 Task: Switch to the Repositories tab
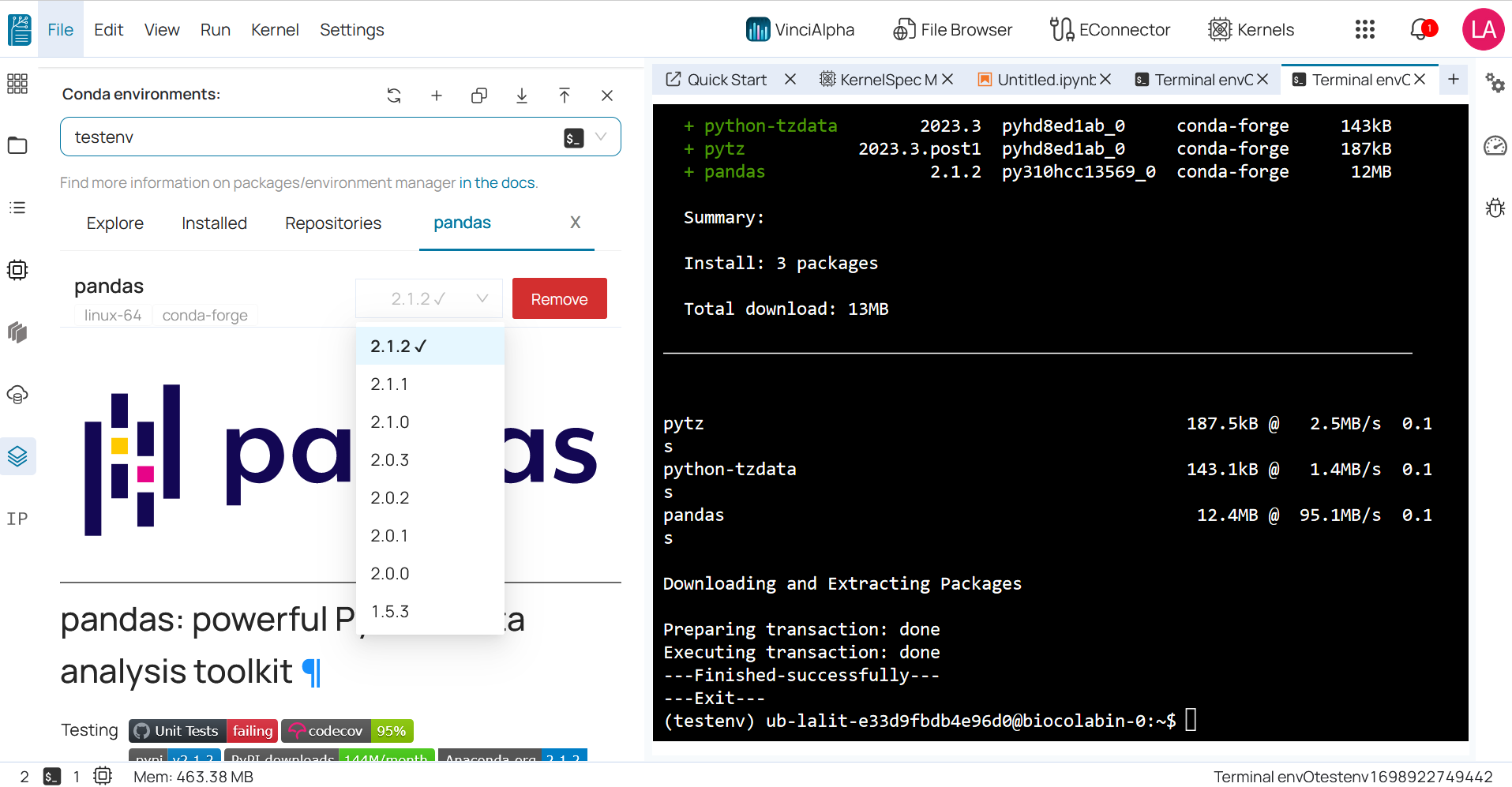pos(333,223)
